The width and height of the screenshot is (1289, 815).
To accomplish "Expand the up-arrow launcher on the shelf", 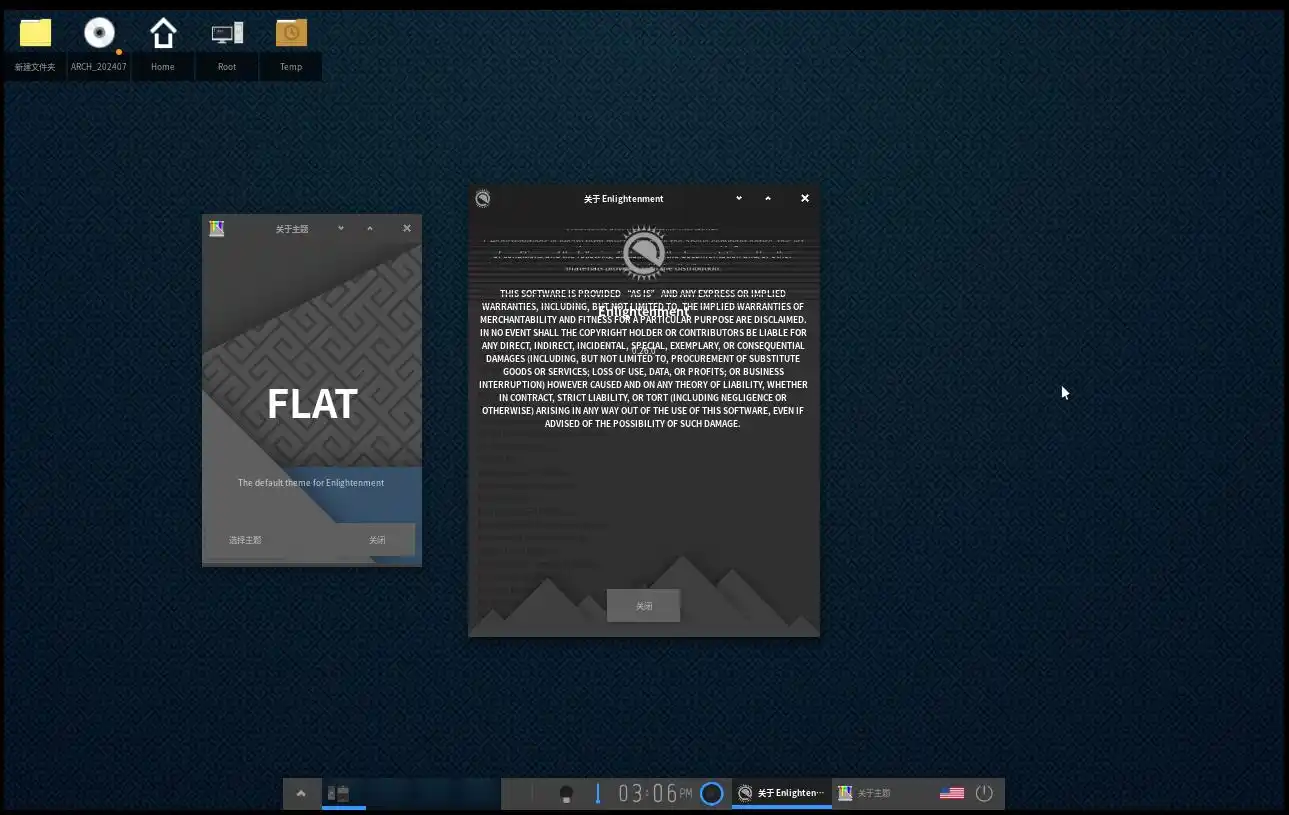I will (301, 794).
